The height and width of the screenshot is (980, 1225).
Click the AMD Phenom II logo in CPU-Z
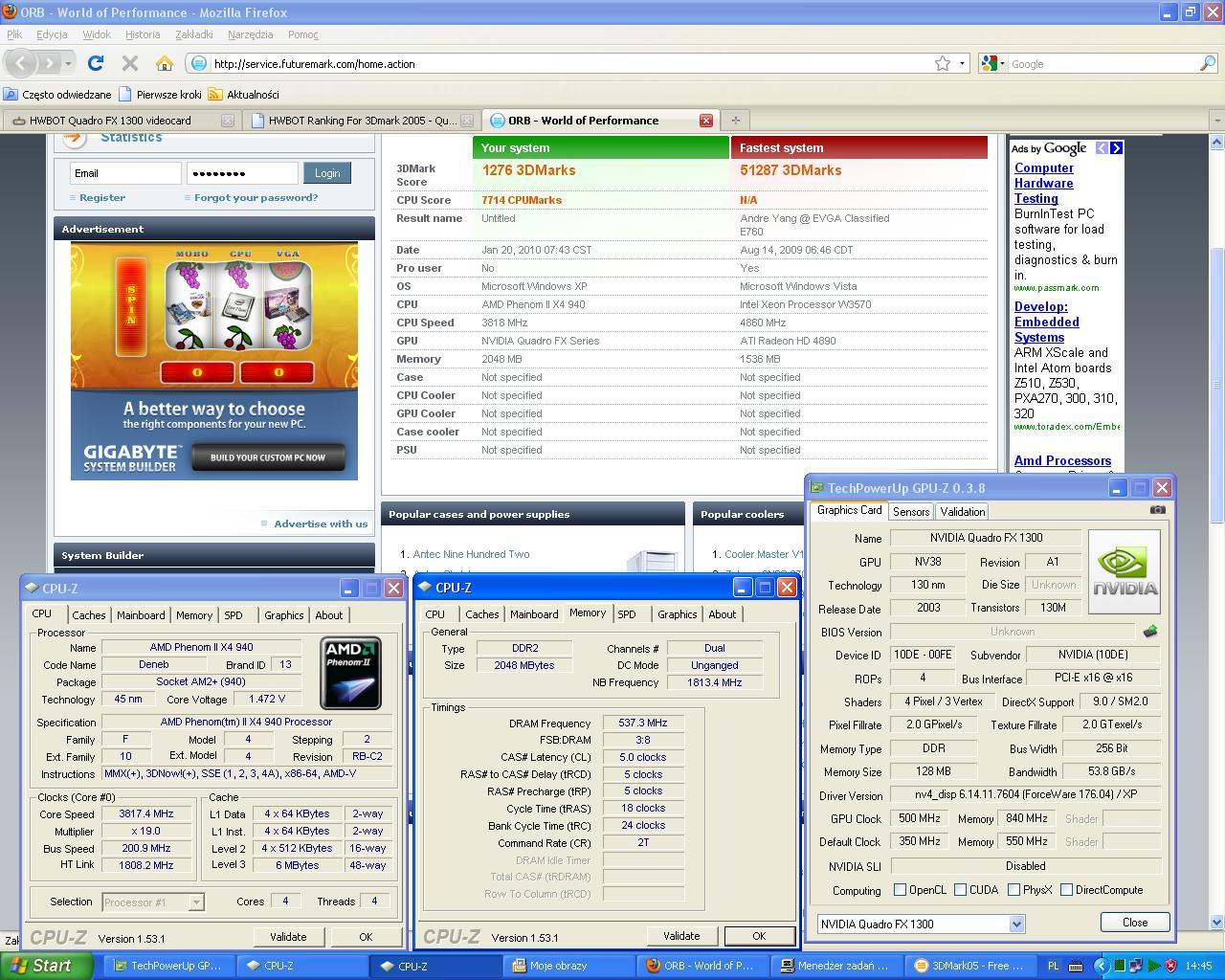(x=350, y=673)
